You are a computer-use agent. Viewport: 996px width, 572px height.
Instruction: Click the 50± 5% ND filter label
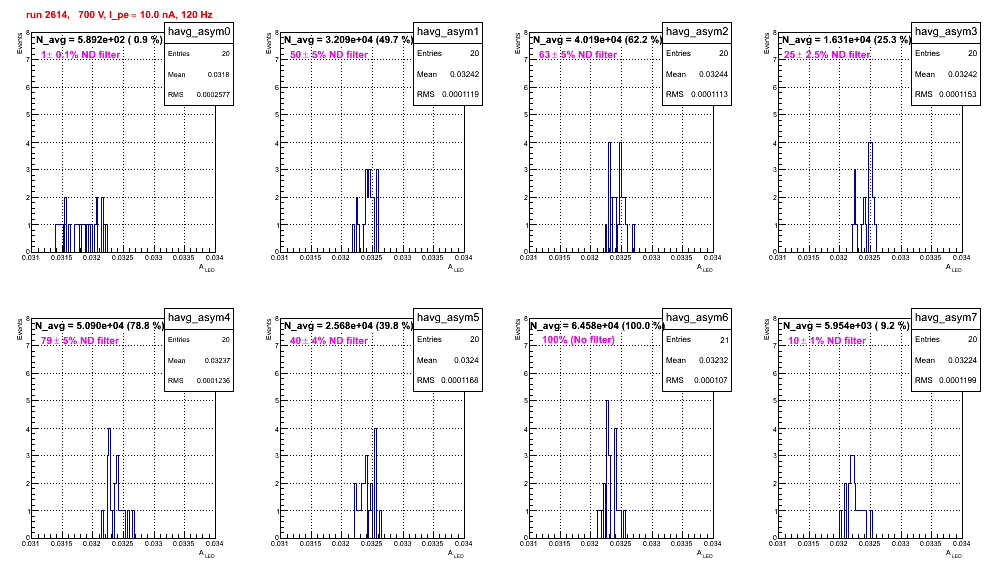pos(329,55)
